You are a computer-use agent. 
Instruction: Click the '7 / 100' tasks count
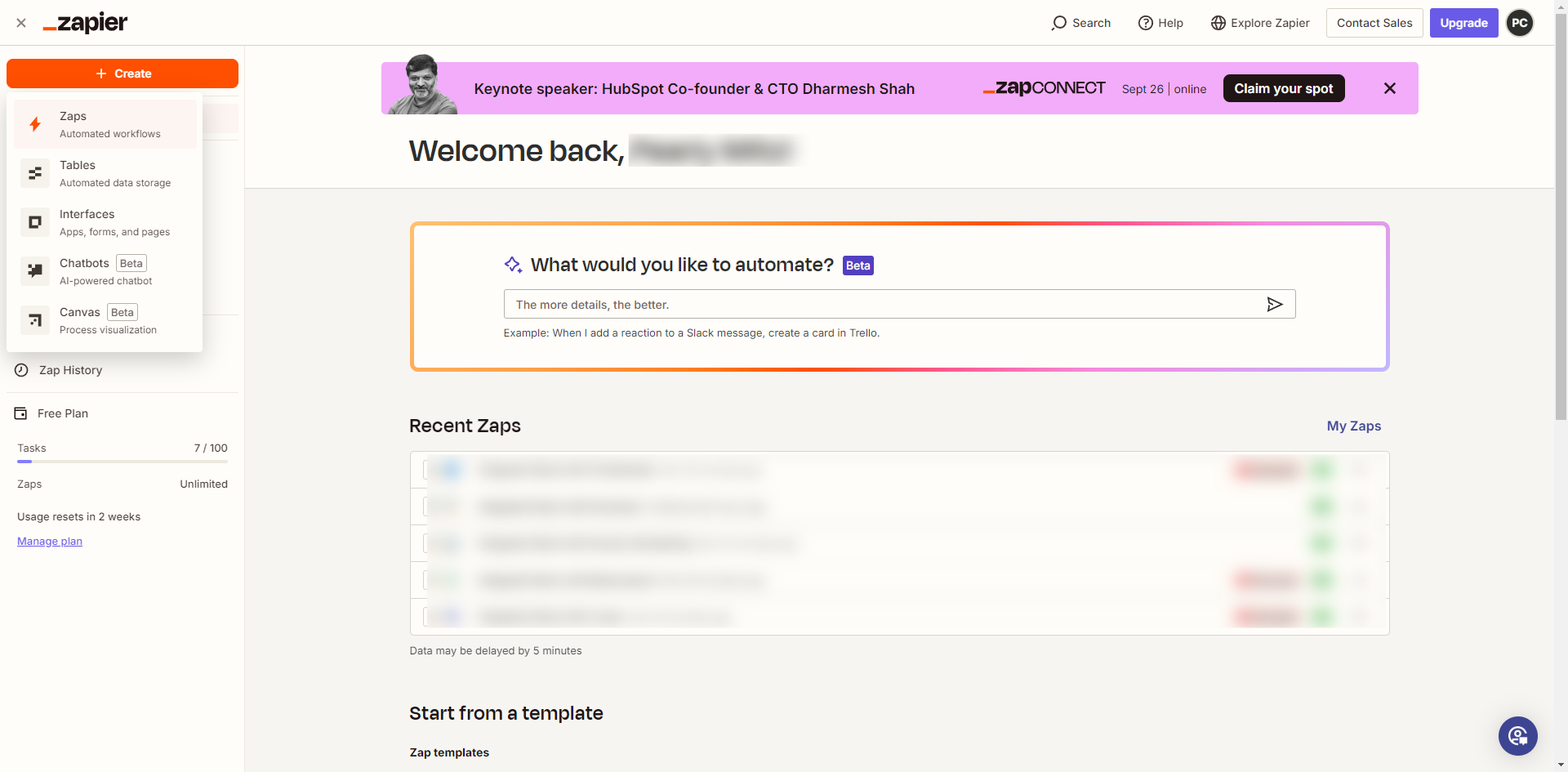[x=211, y=448]
